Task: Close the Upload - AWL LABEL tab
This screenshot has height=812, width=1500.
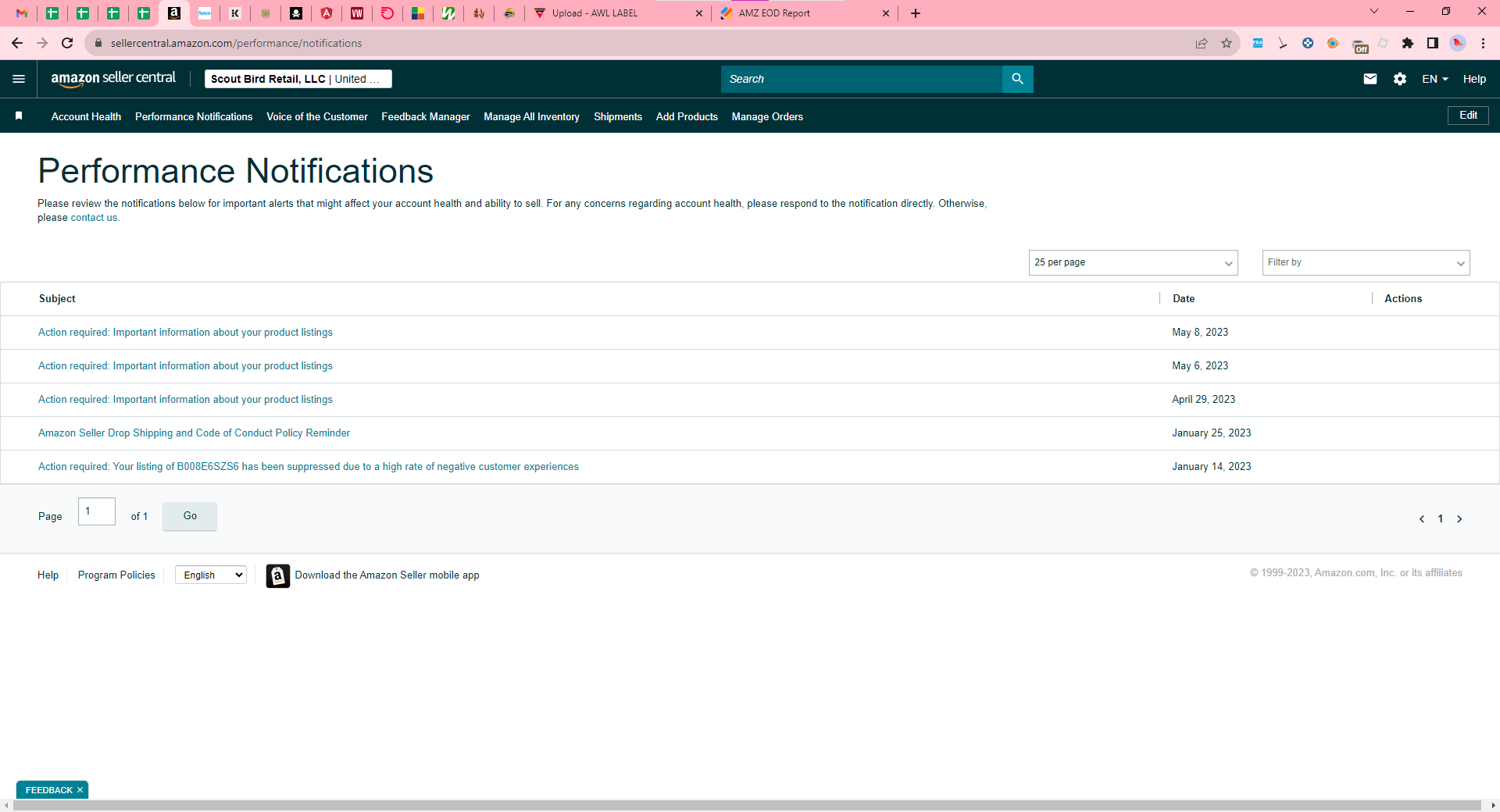Action: (698, 13)
